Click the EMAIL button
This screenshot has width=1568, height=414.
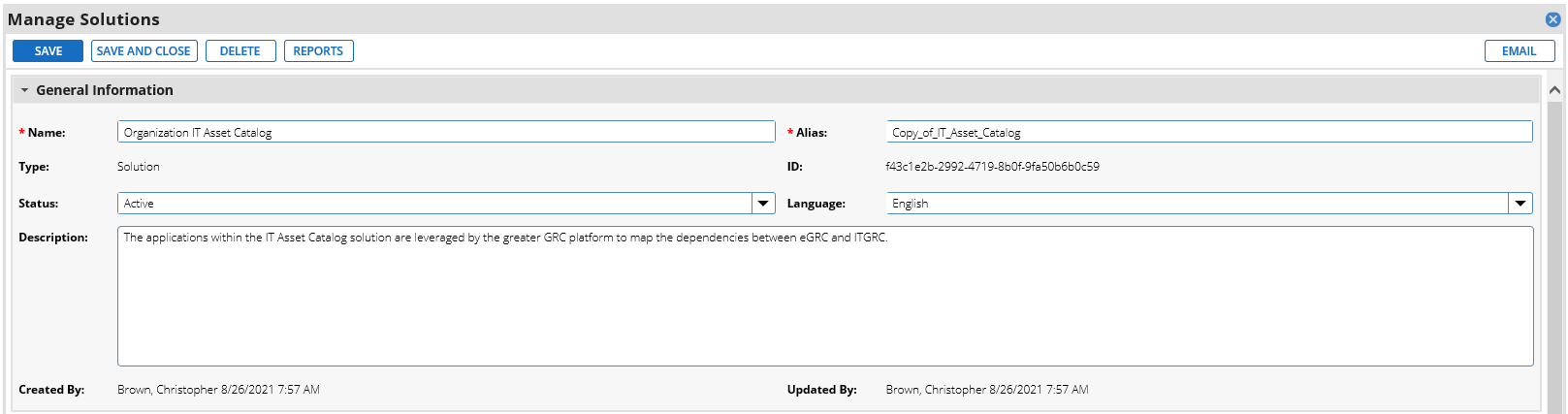[x=1520, y=51]
